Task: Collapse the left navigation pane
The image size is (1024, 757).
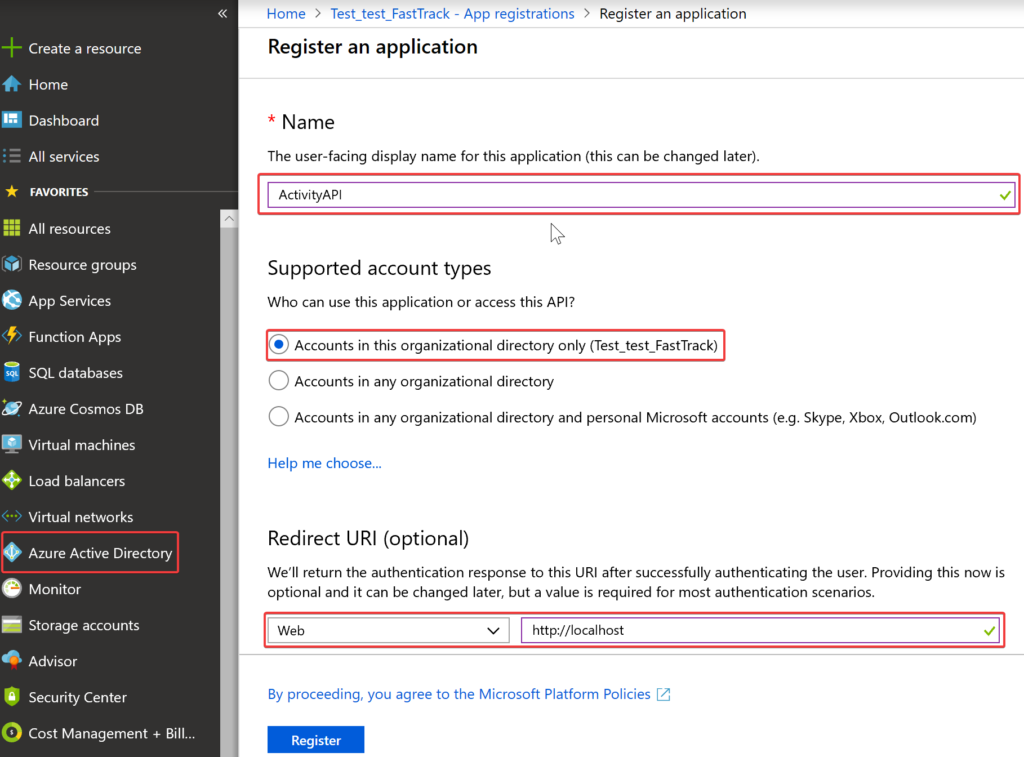Action: coord(222,14)
